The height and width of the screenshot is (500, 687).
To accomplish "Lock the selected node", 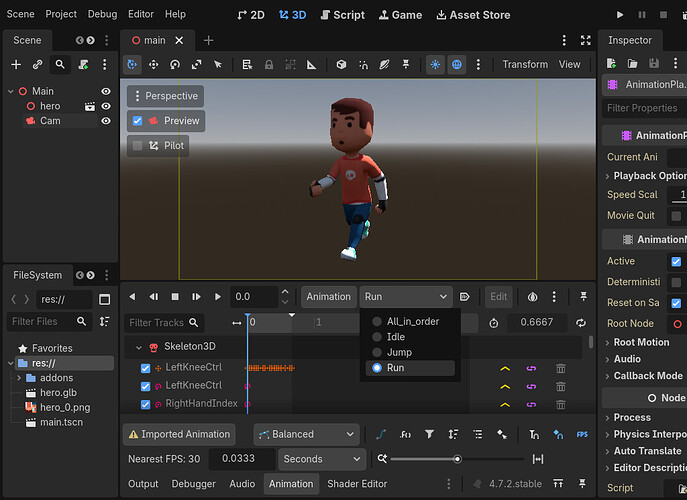I will coord(269,65).
